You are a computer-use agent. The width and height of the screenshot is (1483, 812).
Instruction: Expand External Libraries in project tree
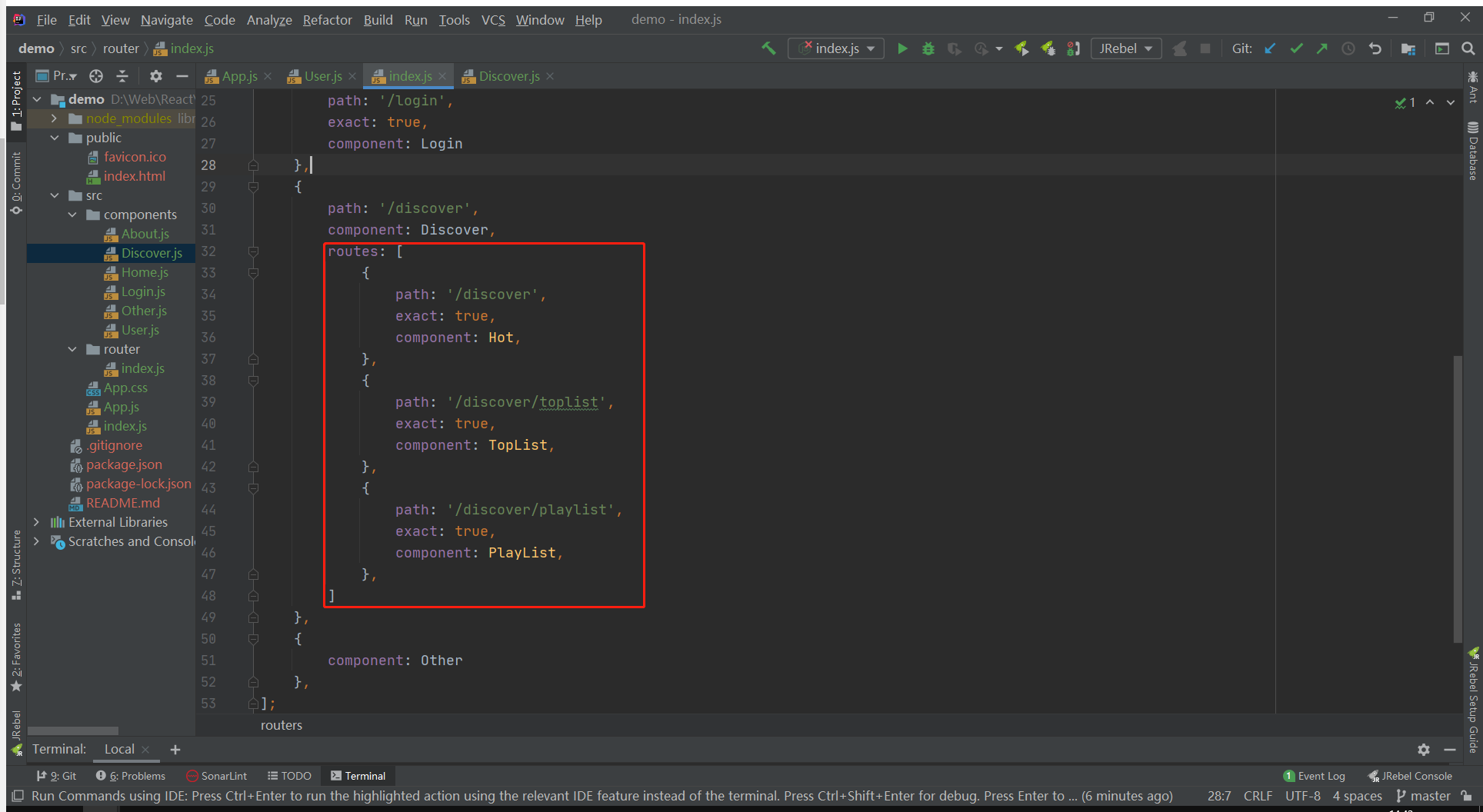tap(36, 522)
